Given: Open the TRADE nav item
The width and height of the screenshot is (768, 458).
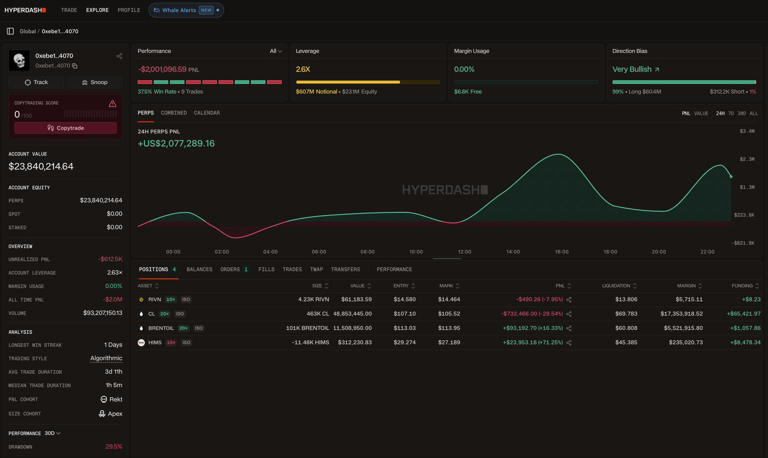Looking at the screenshot, I should click(69, 10).
